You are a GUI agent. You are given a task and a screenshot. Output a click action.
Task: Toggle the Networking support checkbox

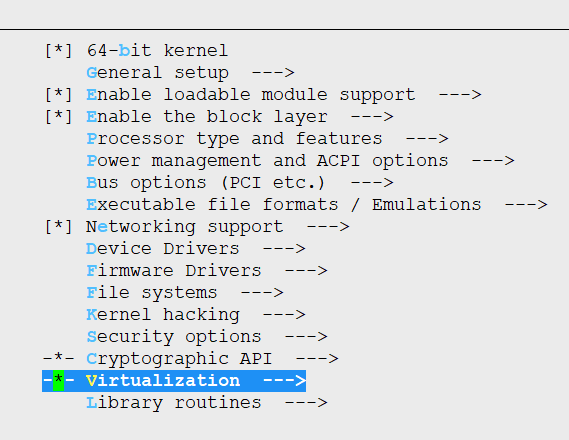coord(58,227)
